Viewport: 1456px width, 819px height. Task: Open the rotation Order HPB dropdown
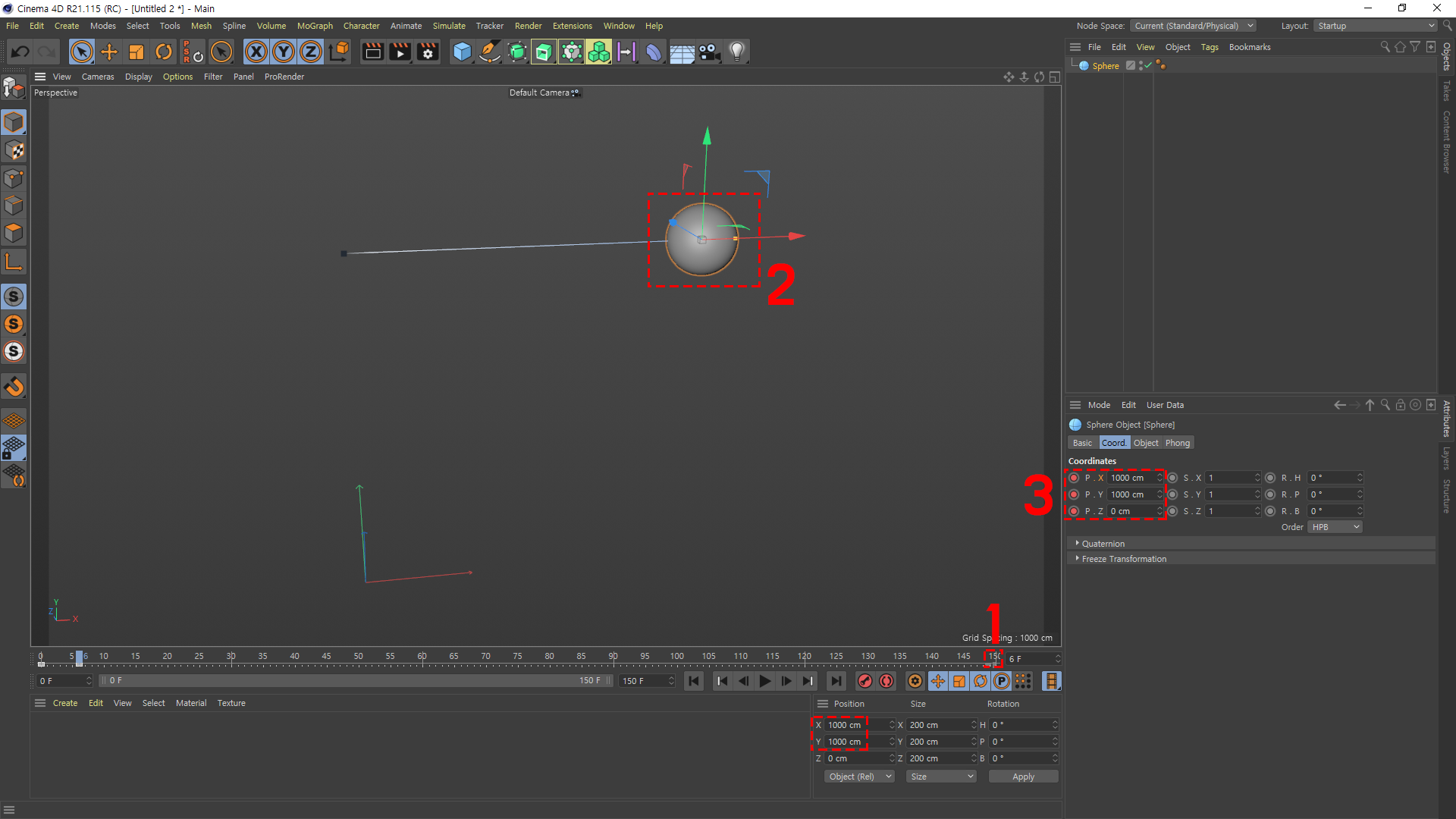[x=1335, y=527]
